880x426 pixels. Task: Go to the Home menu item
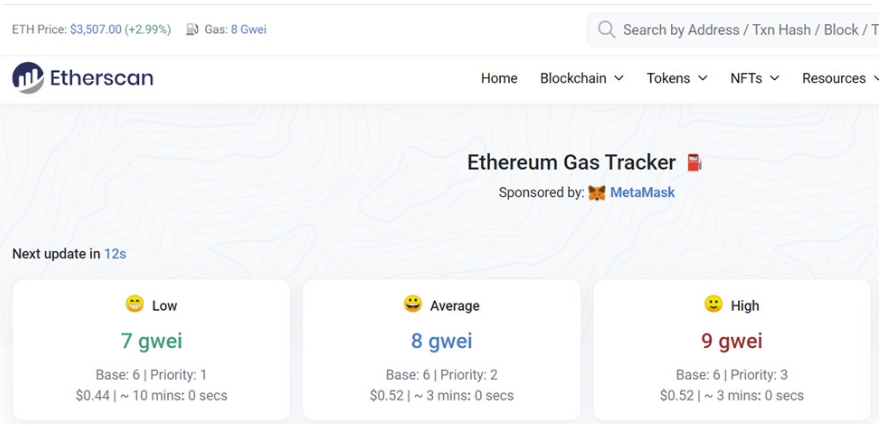499,79
